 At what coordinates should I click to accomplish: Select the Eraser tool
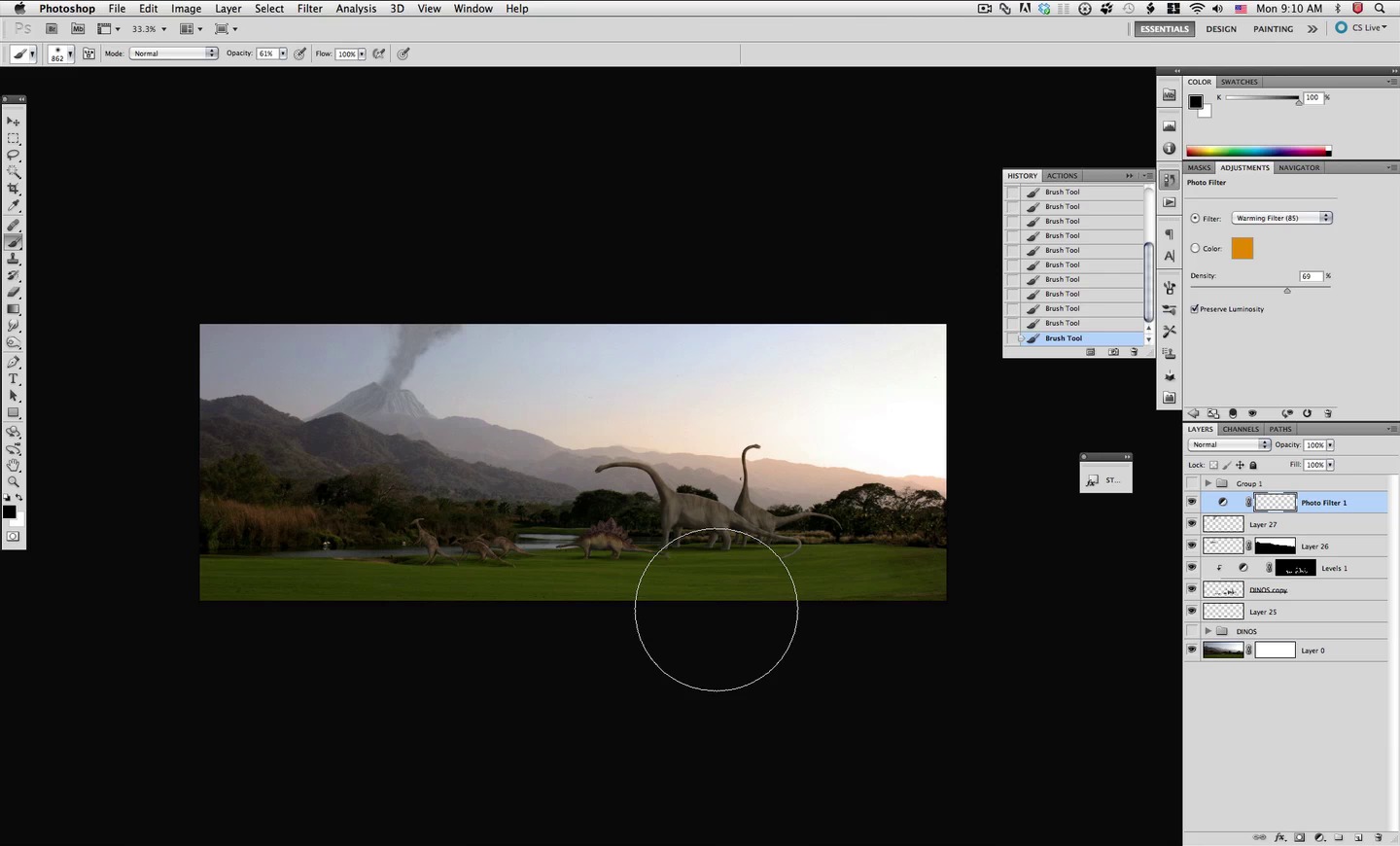point(14,292)
